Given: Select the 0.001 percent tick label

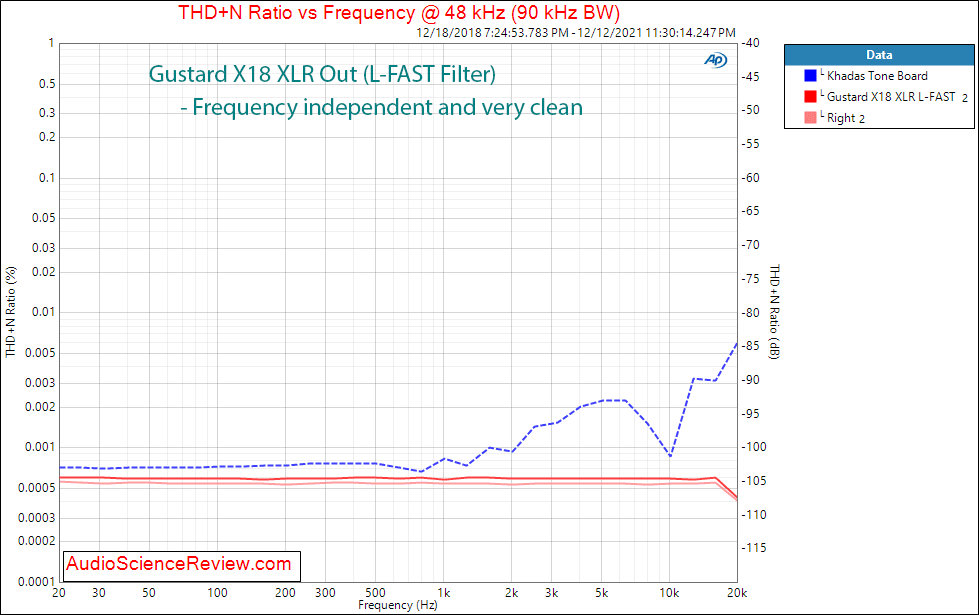Looking at the screenshot, I should (x=40, y=447).
